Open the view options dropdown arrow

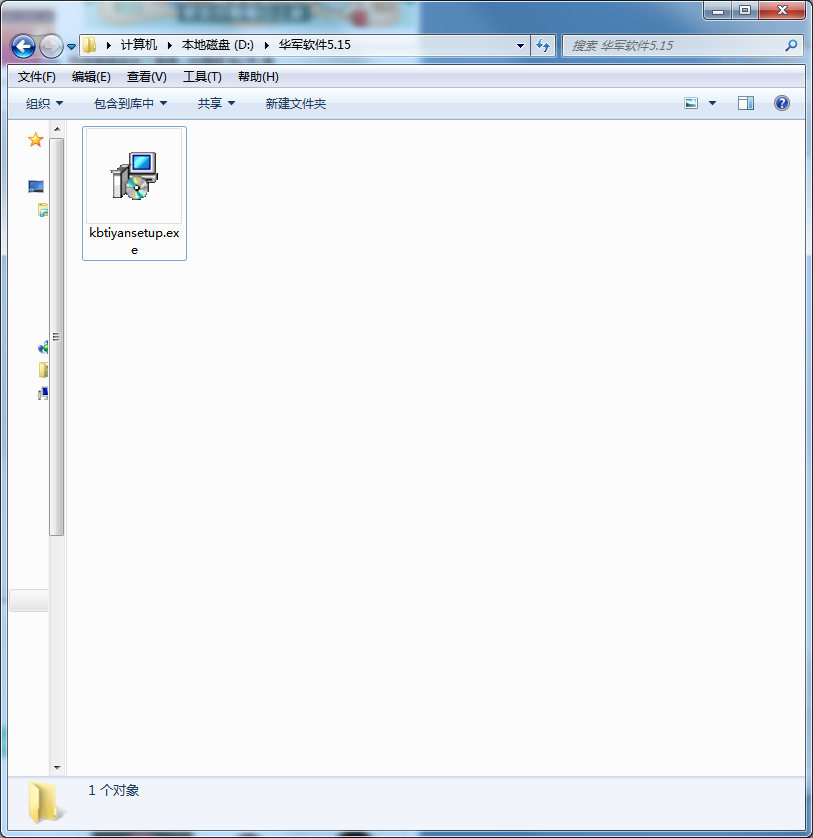click(713, 103)
